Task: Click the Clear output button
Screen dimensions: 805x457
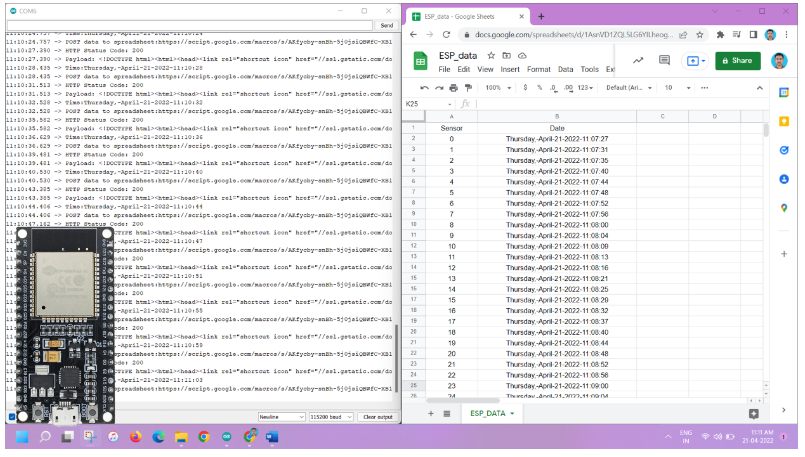Action: tap(378, 416)
